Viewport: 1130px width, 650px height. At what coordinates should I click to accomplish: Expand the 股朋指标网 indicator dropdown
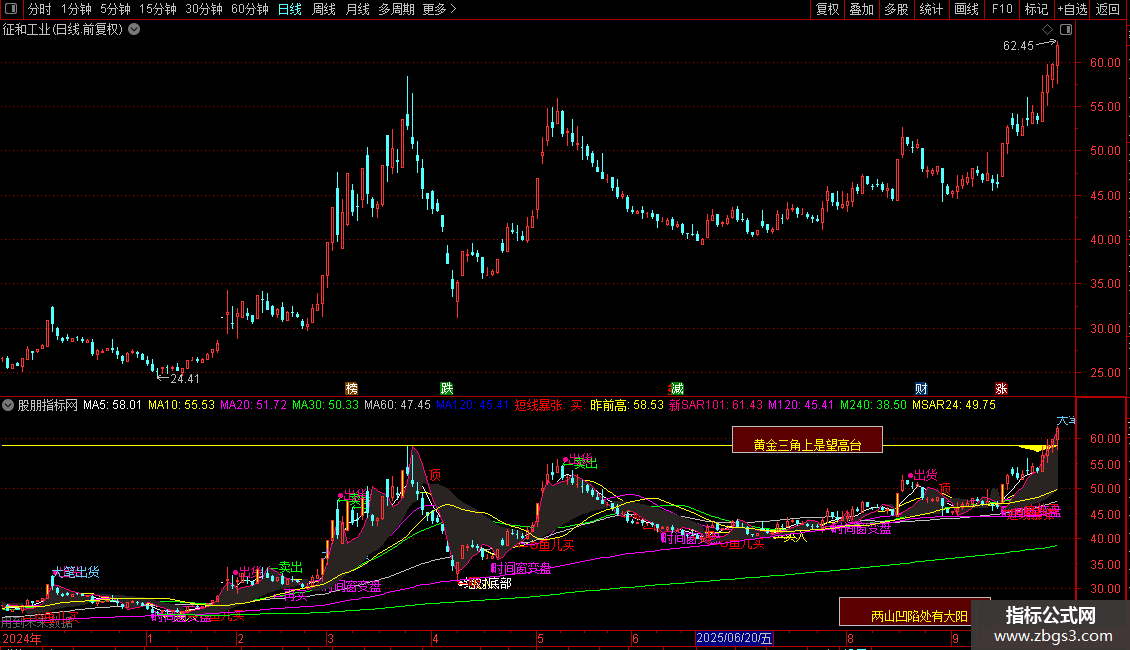point(9,406)
